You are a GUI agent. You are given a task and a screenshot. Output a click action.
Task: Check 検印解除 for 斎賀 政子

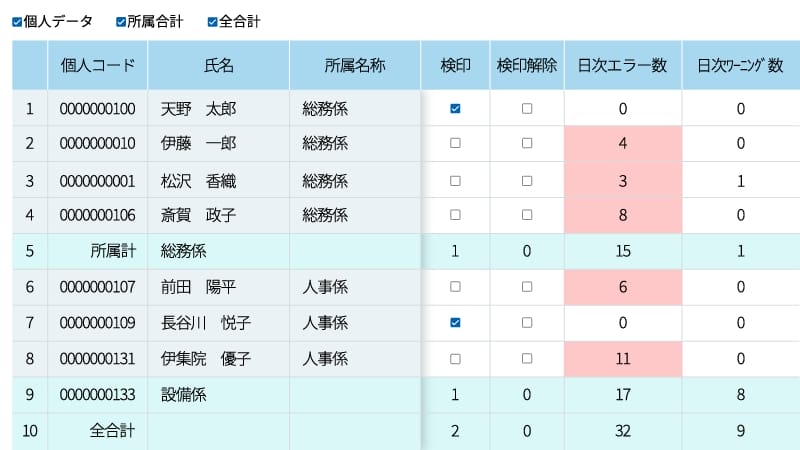(527, 215)
